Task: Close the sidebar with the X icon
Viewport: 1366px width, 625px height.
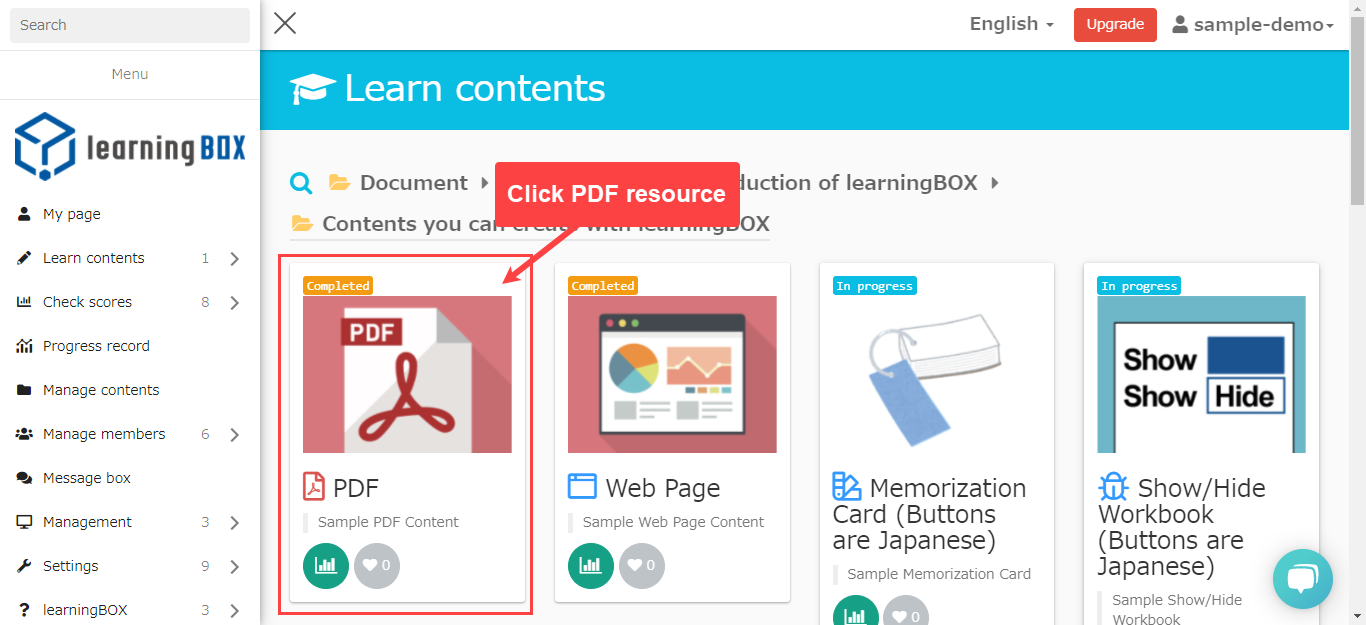Action: point(285,23)
